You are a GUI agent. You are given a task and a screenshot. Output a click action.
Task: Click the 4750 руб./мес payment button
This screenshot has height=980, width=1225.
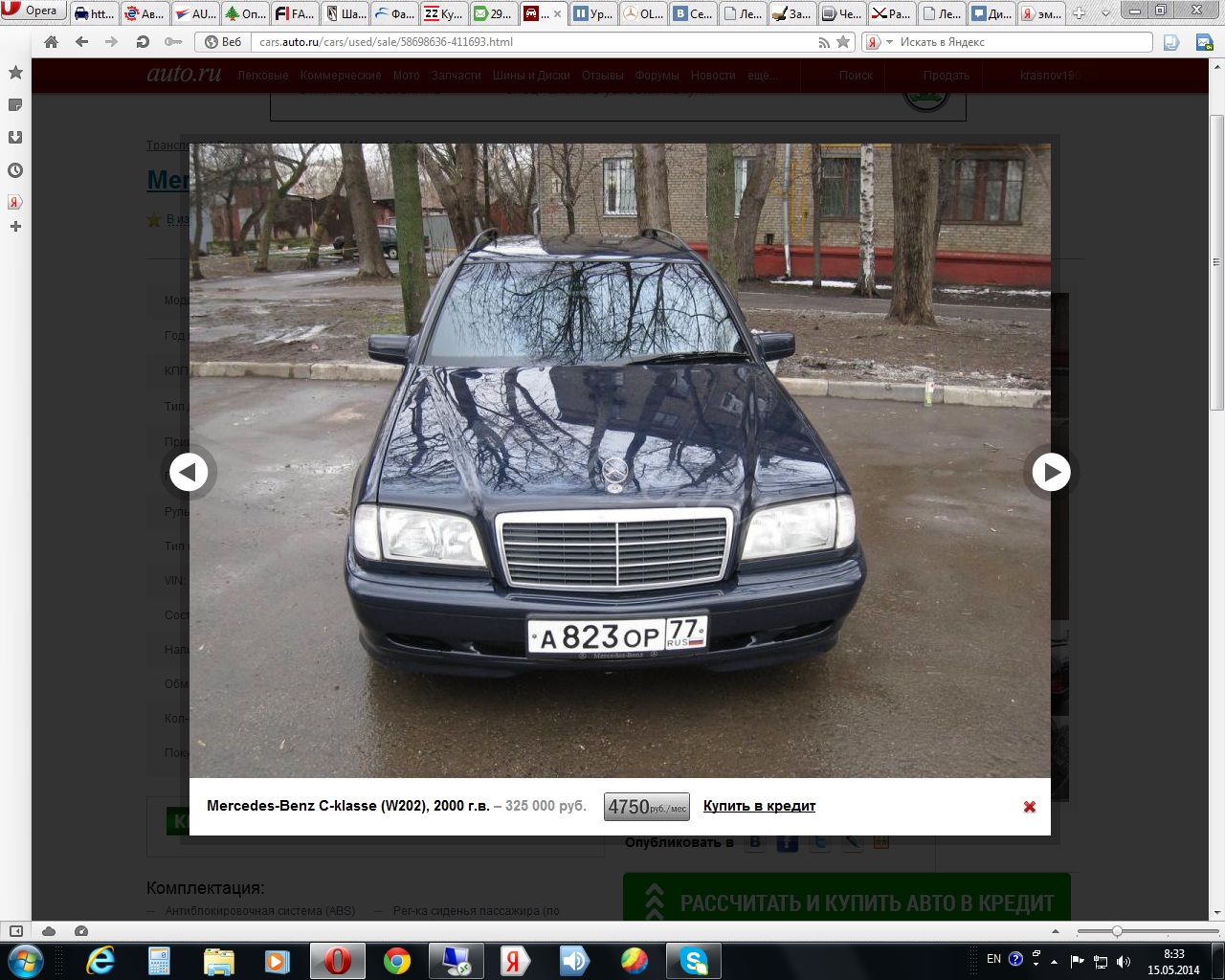pyautogui.click(x=647, y=807)
